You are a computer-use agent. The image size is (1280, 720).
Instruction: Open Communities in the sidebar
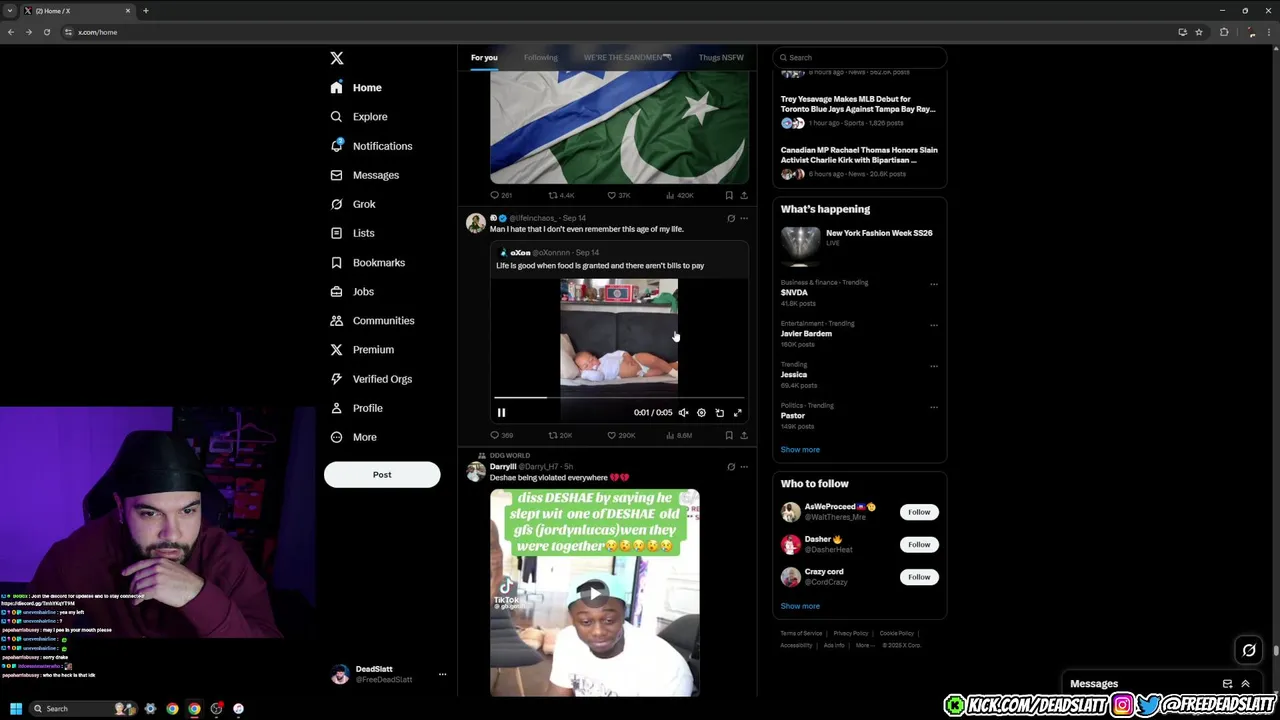pyautogui.click(x=372, y=321)
